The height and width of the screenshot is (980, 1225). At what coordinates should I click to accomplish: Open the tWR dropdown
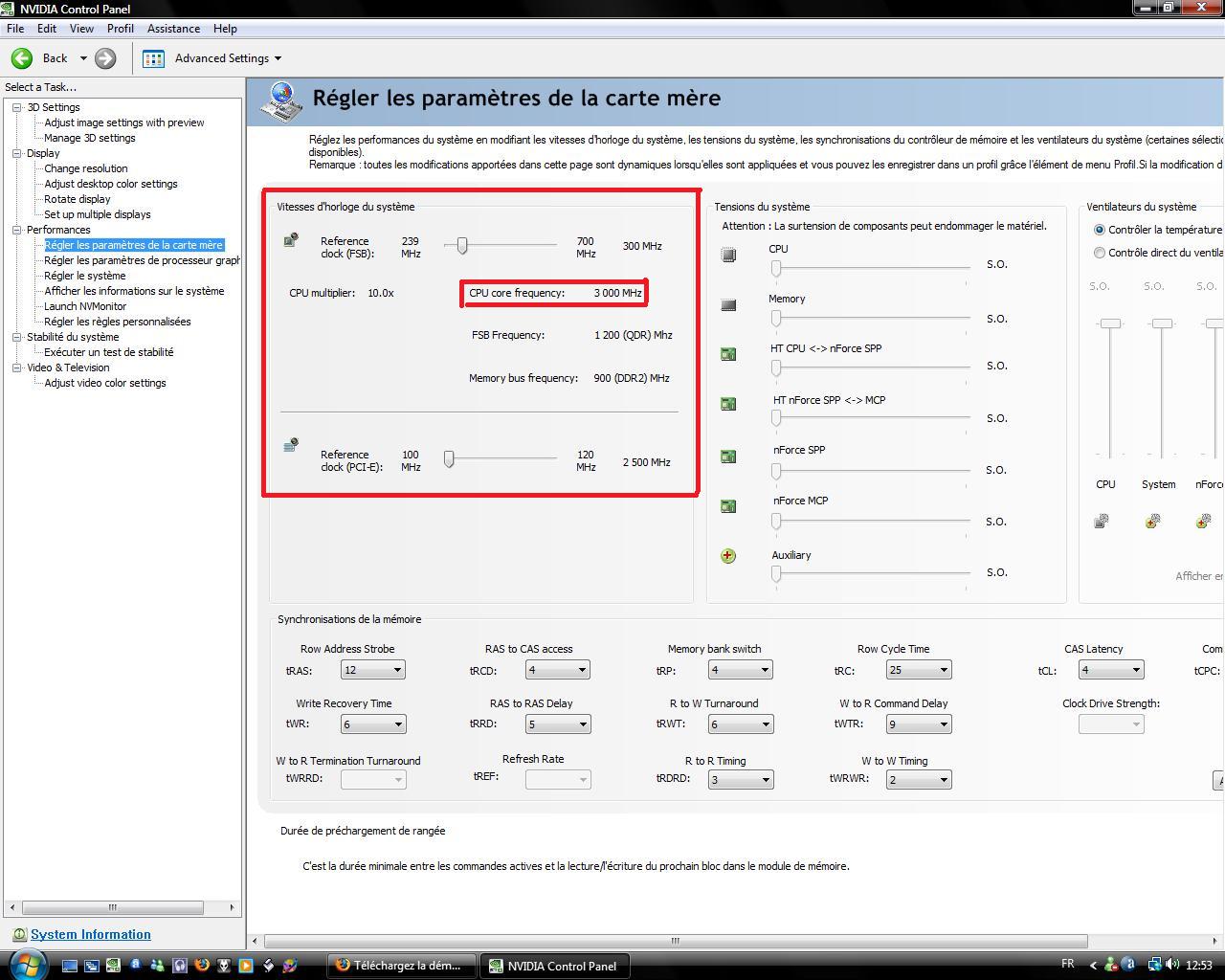[x=373, y=724]
